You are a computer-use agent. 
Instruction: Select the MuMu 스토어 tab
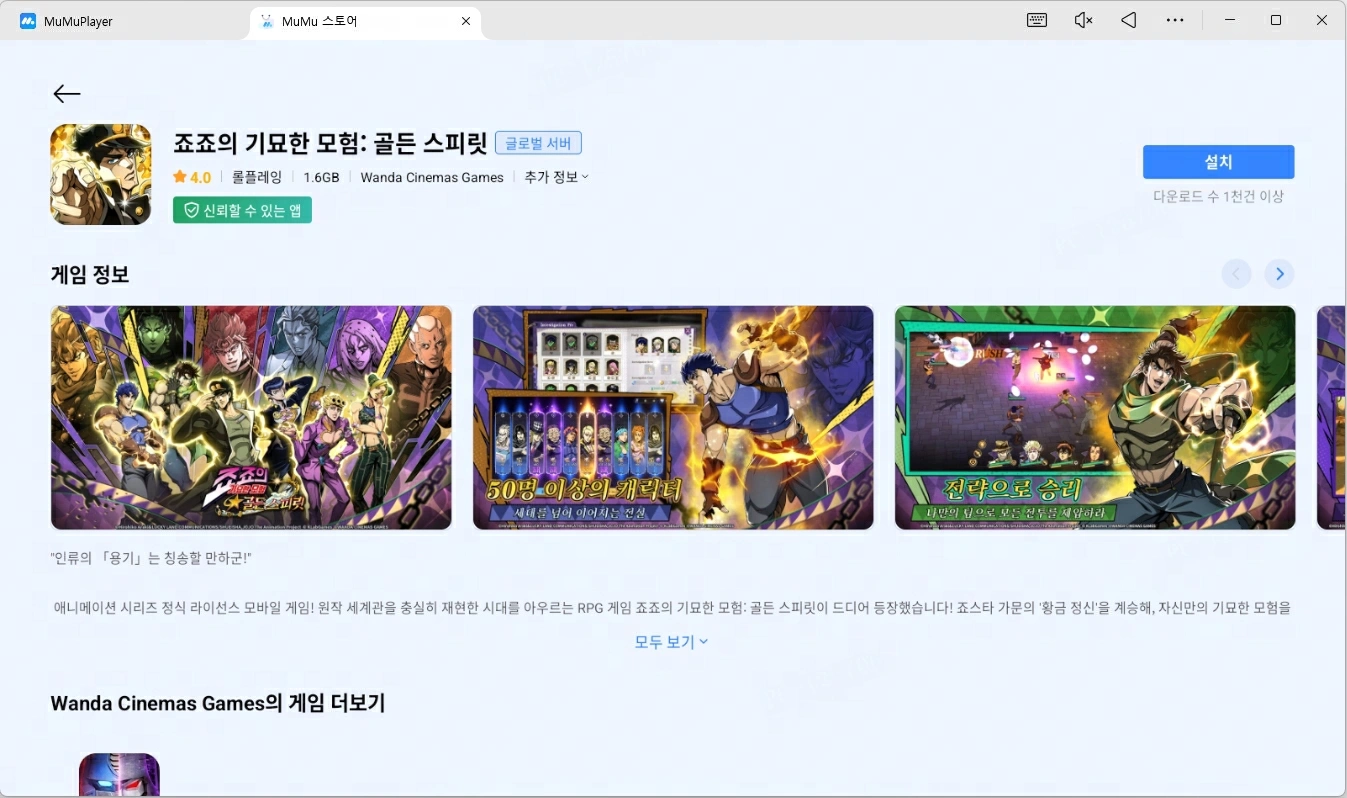365,21
